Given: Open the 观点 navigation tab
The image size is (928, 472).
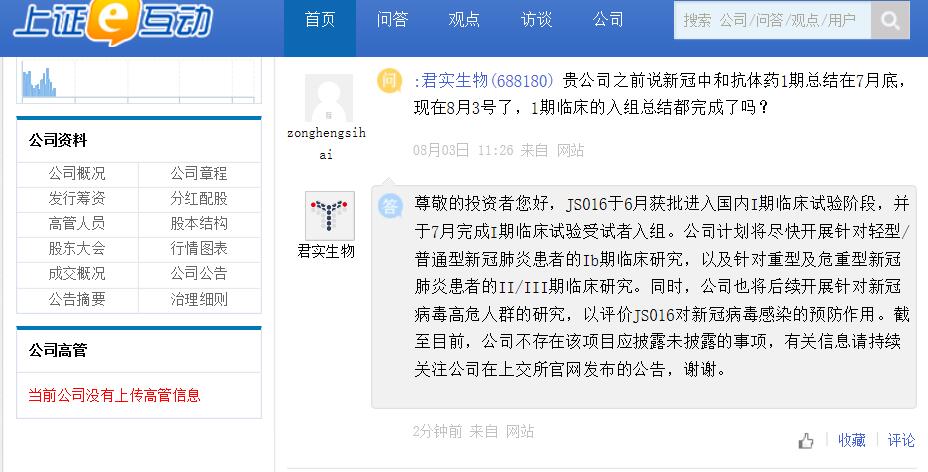Looking at the screenshot, I should 464,20.
